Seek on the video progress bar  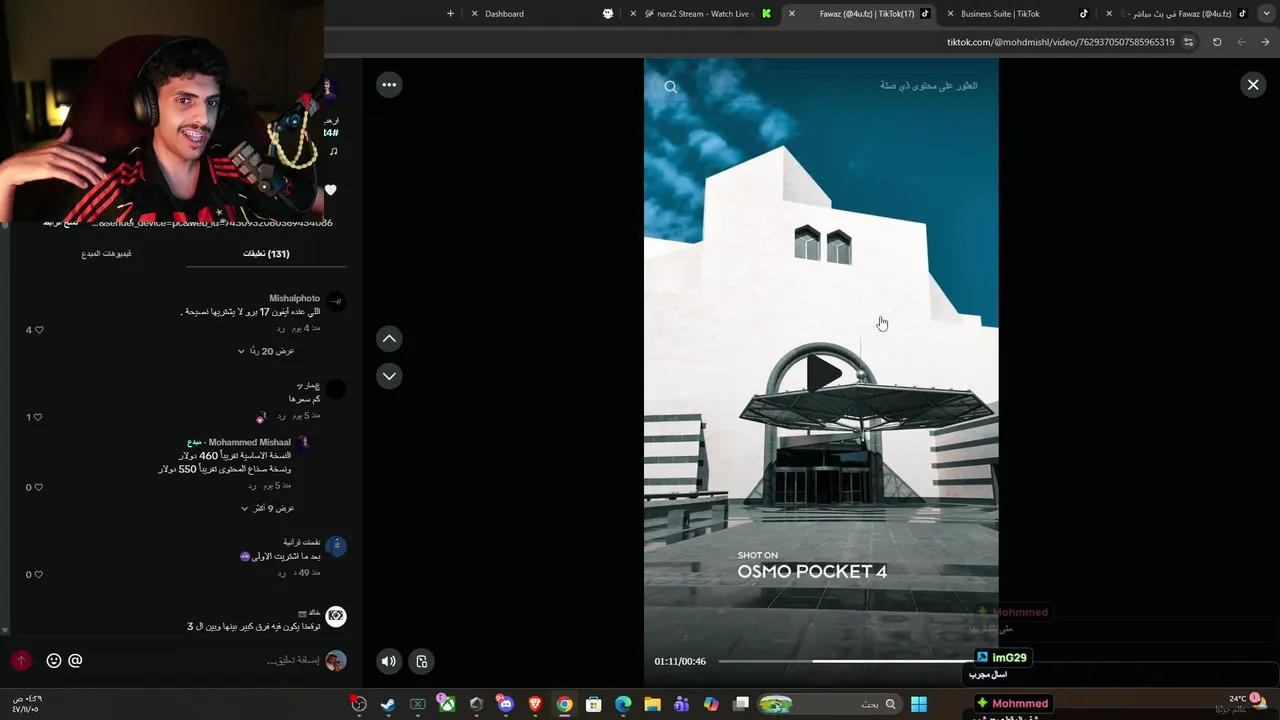click(845, 661)
